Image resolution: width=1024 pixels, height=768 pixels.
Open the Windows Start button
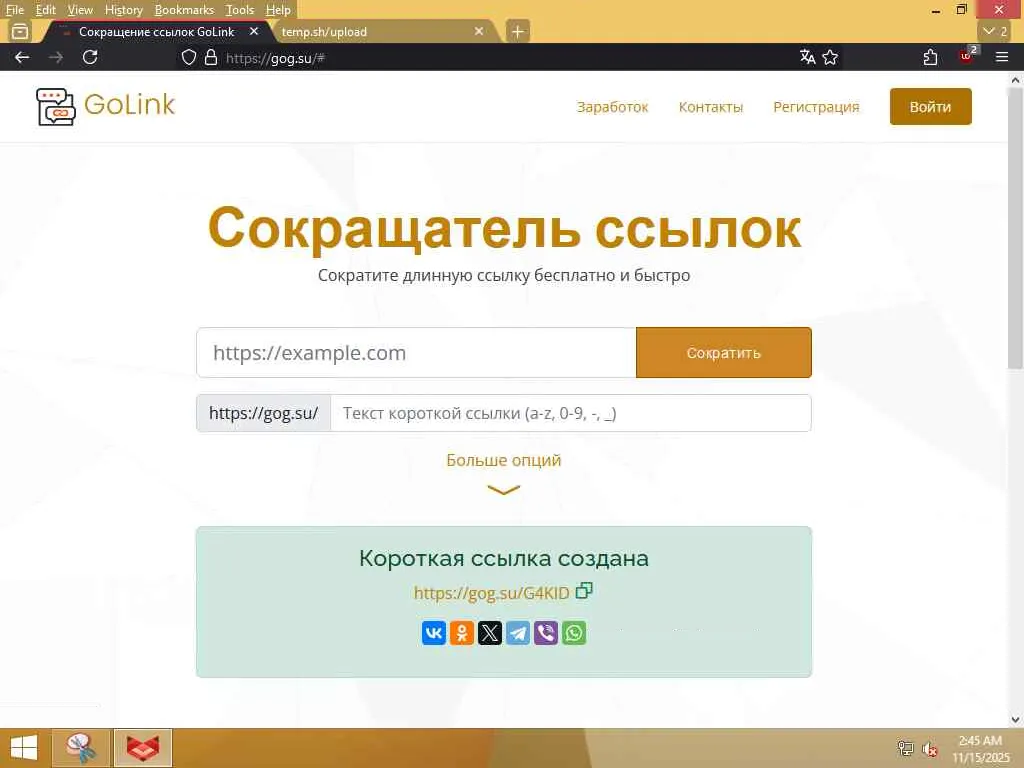coord(24,748)
